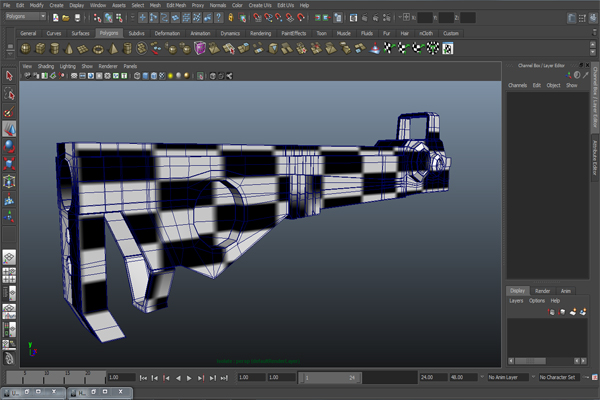Screen dimensions: 600x400
Task: Create a polygon cube from the shelf
Action: 40,49
